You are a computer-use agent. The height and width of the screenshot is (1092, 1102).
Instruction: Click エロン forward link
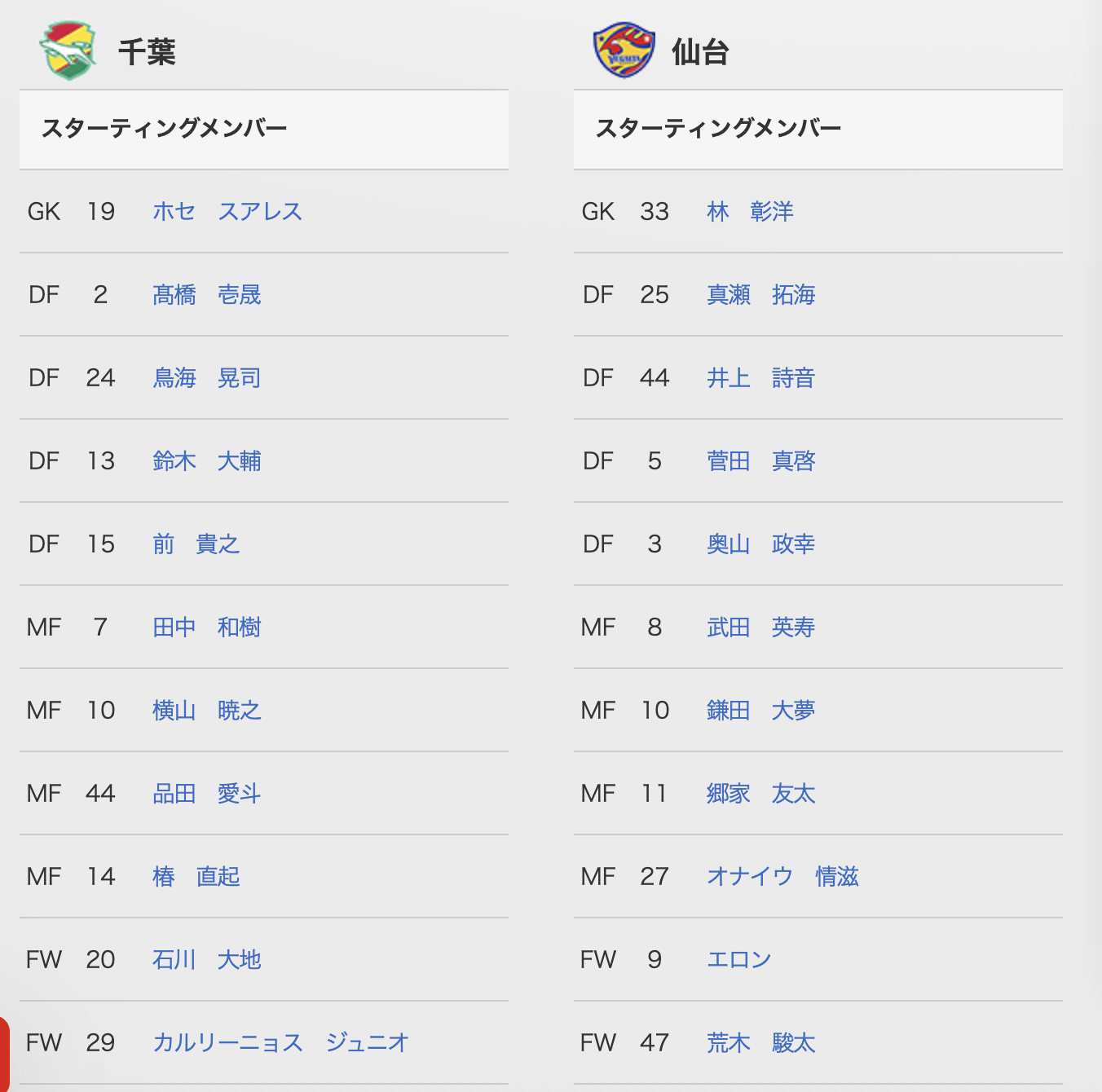[x=739, y=960]
